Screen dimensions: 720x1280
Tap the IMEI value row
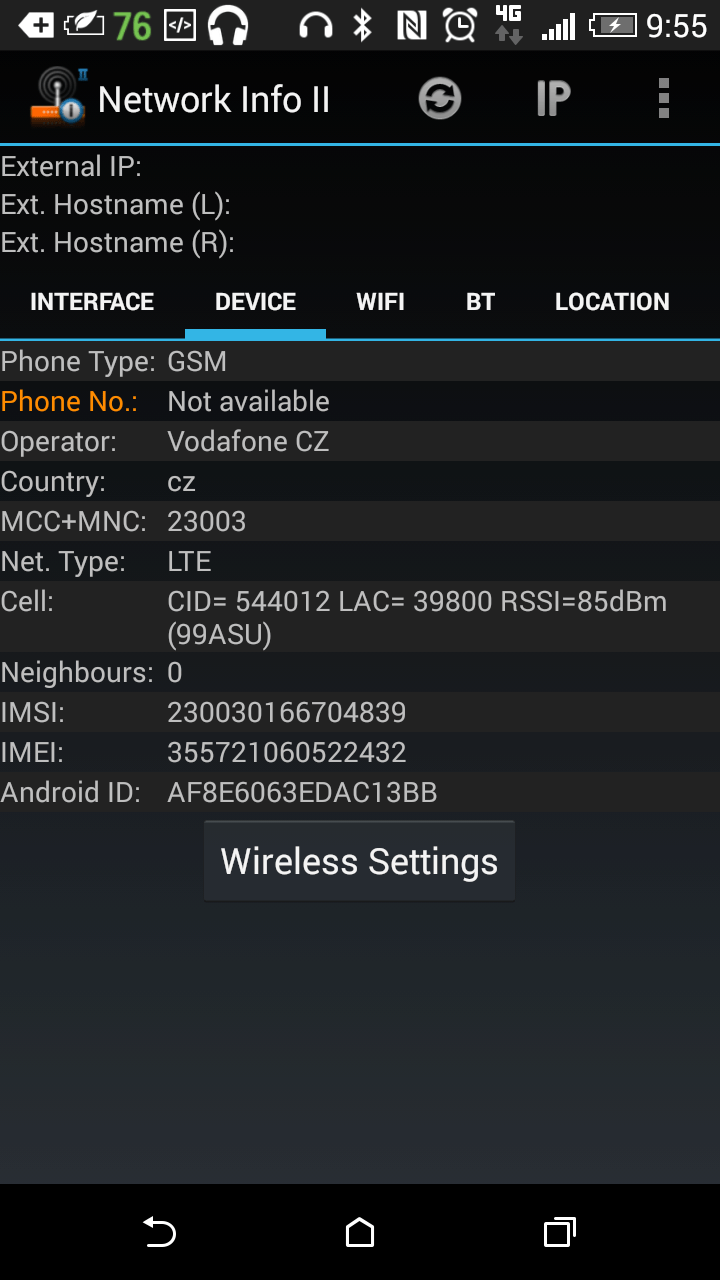pyautogui.click(x=360, y=752)
